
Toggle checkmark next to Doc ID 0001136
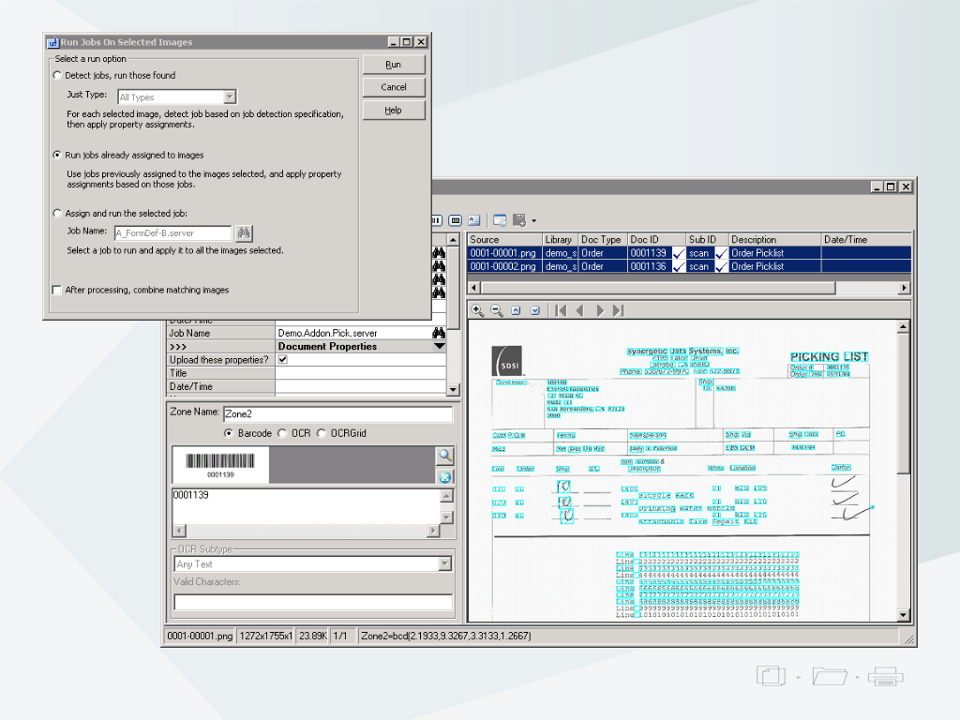[x=678, y=266]
